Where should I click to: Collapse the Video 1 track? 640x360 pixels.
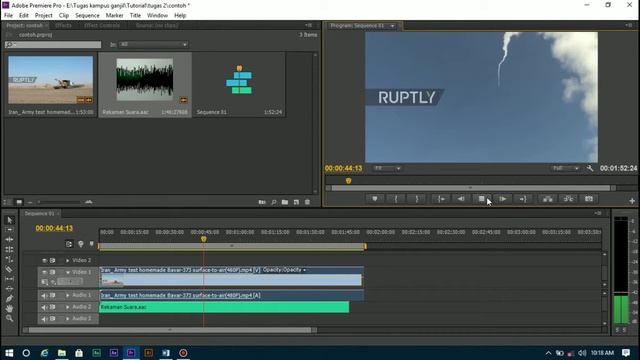[x=68, y=272]
